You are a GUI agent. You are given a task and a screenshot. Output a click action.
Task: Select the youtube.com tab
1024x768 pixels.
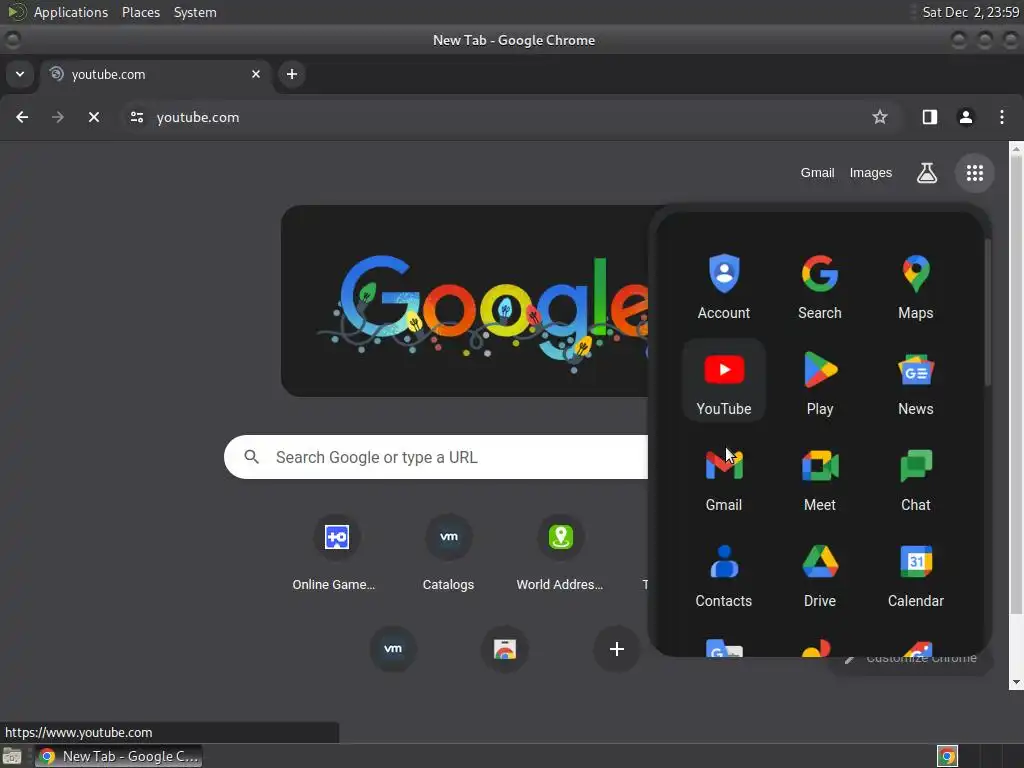click(x=157, y=74)
